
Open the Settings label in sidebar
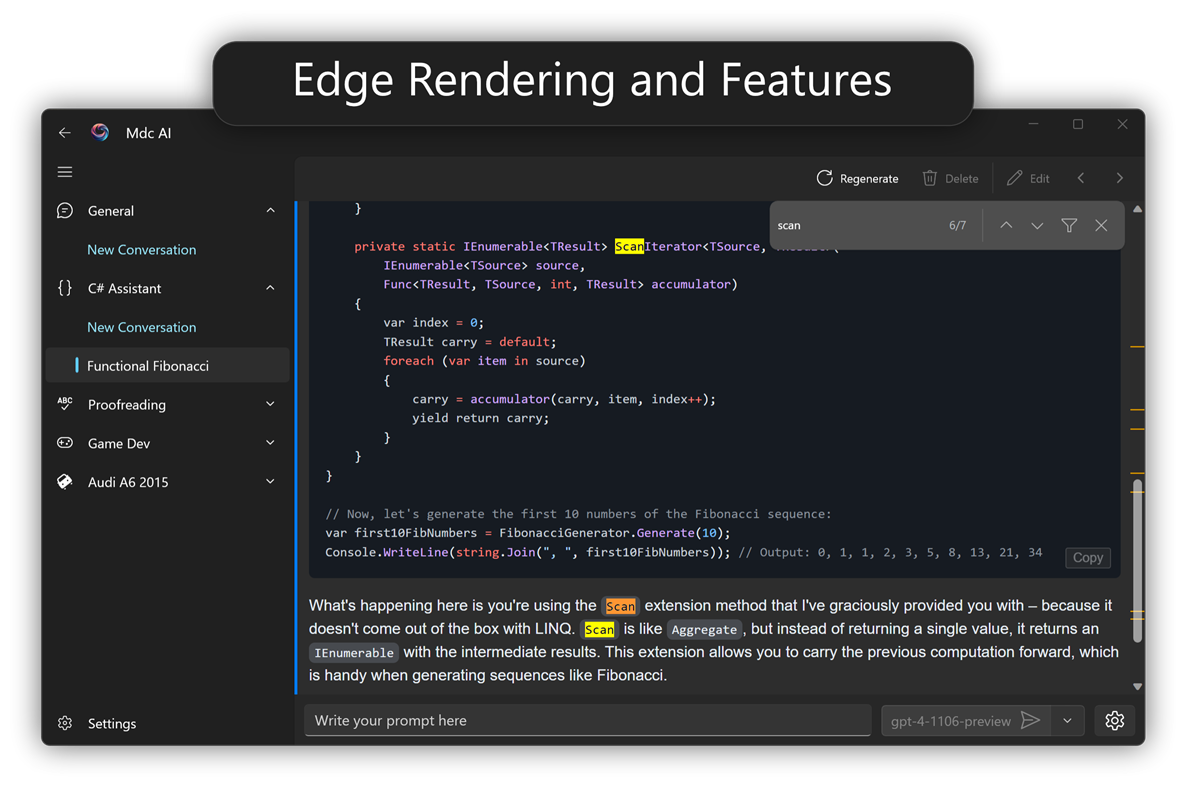click(112, 723)
